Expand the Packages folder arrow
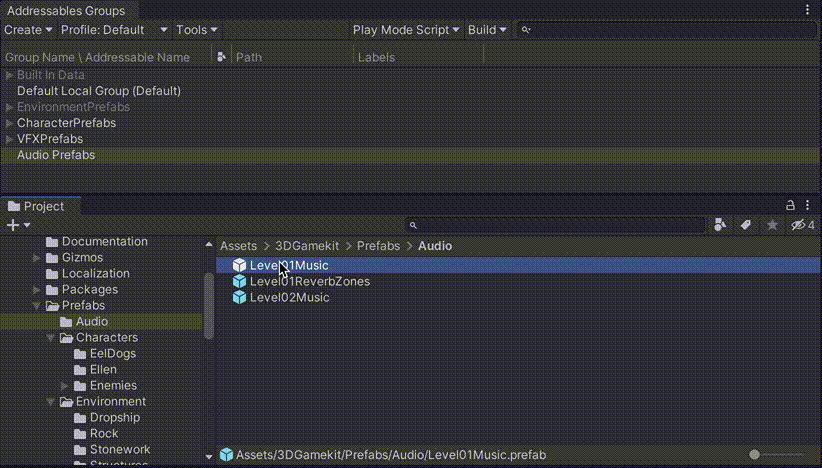 (37, 289)
